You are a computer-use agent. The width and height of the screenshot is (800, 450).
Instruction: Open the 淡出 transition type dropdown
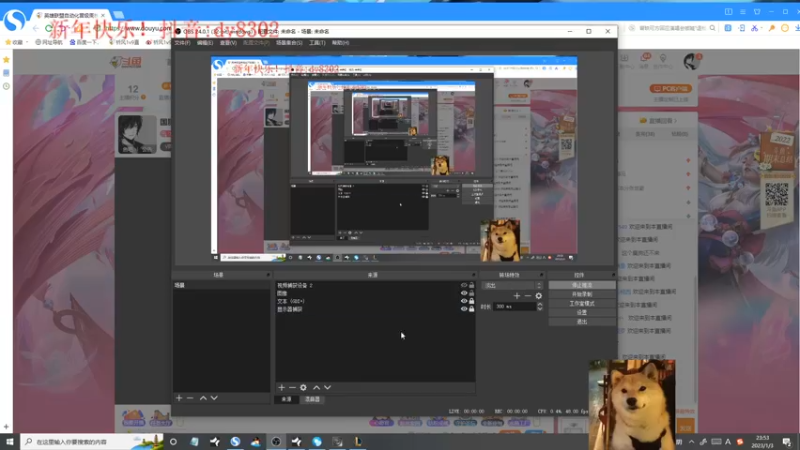pyautogui.click(x=512, y=286)
